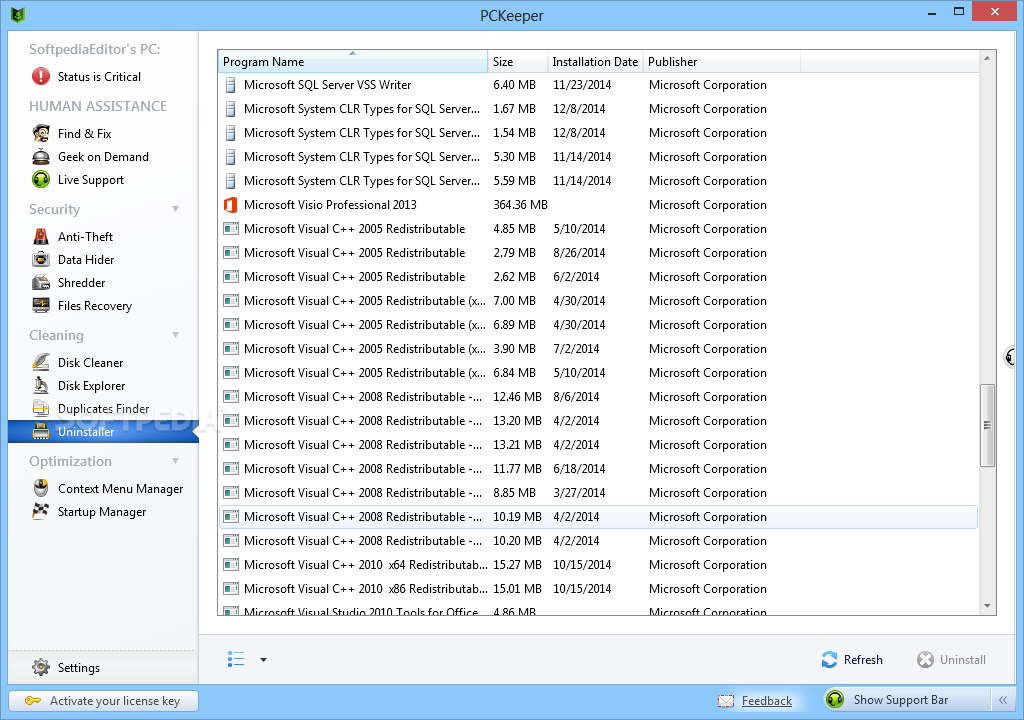Click the Feedback envelope icon
Image resolution: width=1024 pixels, height=720 pixels.
coord(726,701)
